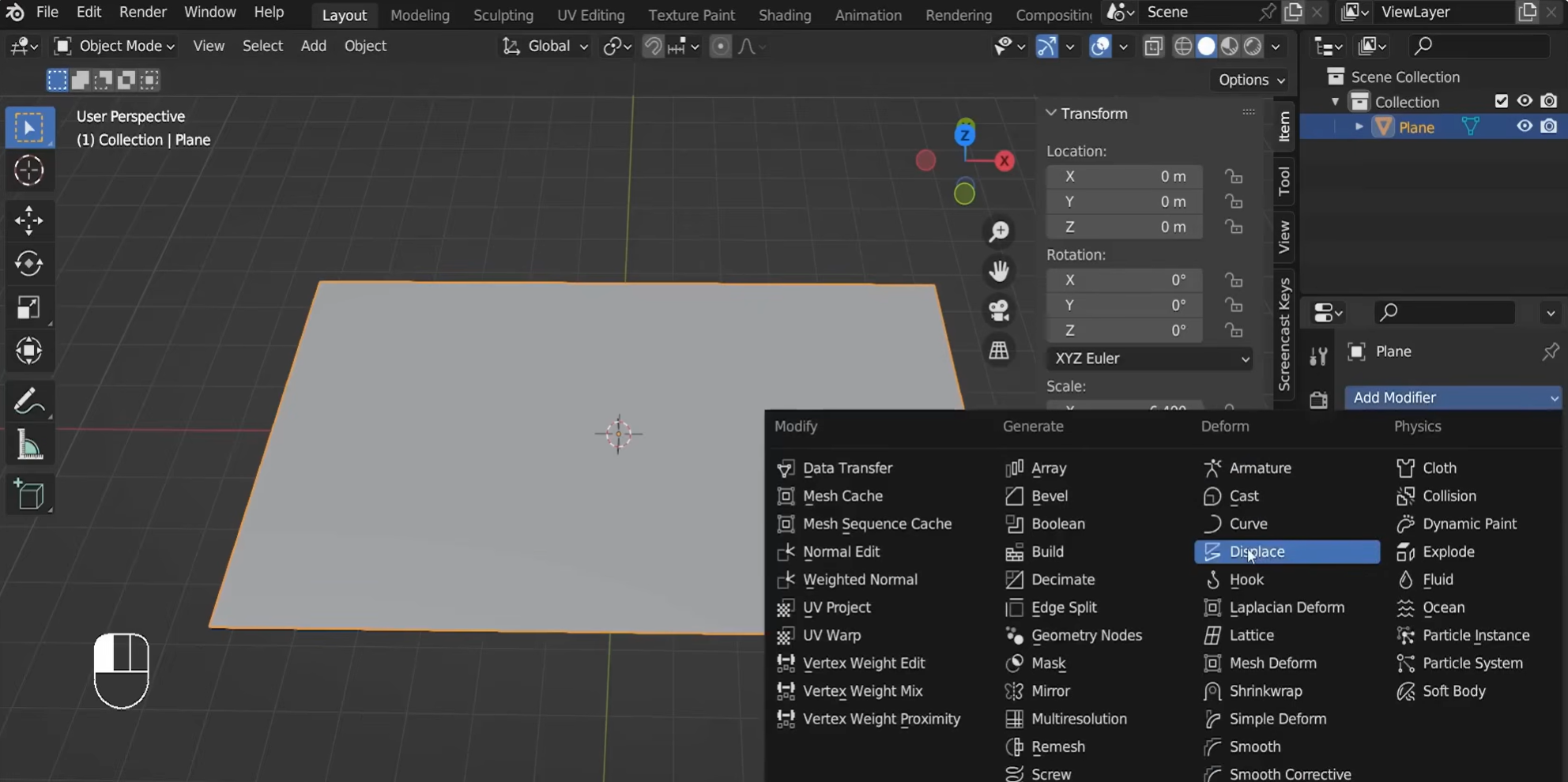This screenshot has width=1568, height=782.
Task: Select the Cursor tool in the toolbar
Action: (29, 171)
